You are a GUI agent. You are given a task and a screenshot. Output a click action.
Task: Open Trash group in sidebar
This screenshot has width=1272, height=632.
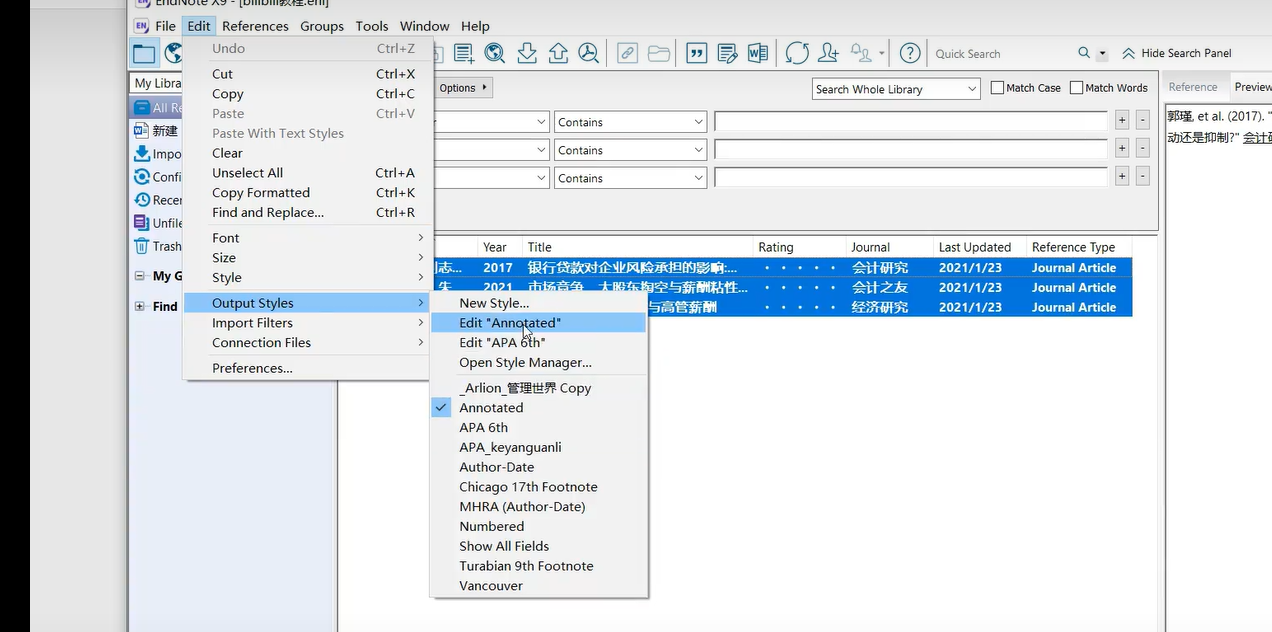(157, 246)
